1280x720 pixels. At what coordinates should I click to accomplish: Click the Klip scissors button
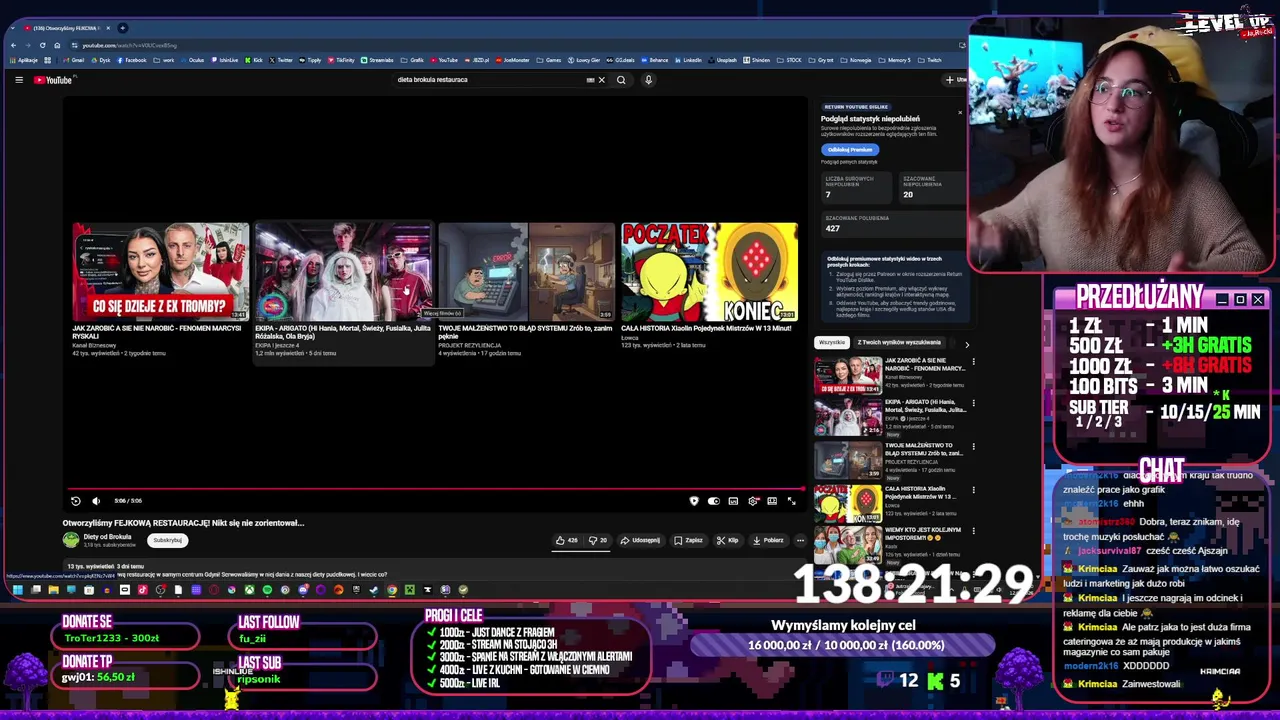(728, 540)
